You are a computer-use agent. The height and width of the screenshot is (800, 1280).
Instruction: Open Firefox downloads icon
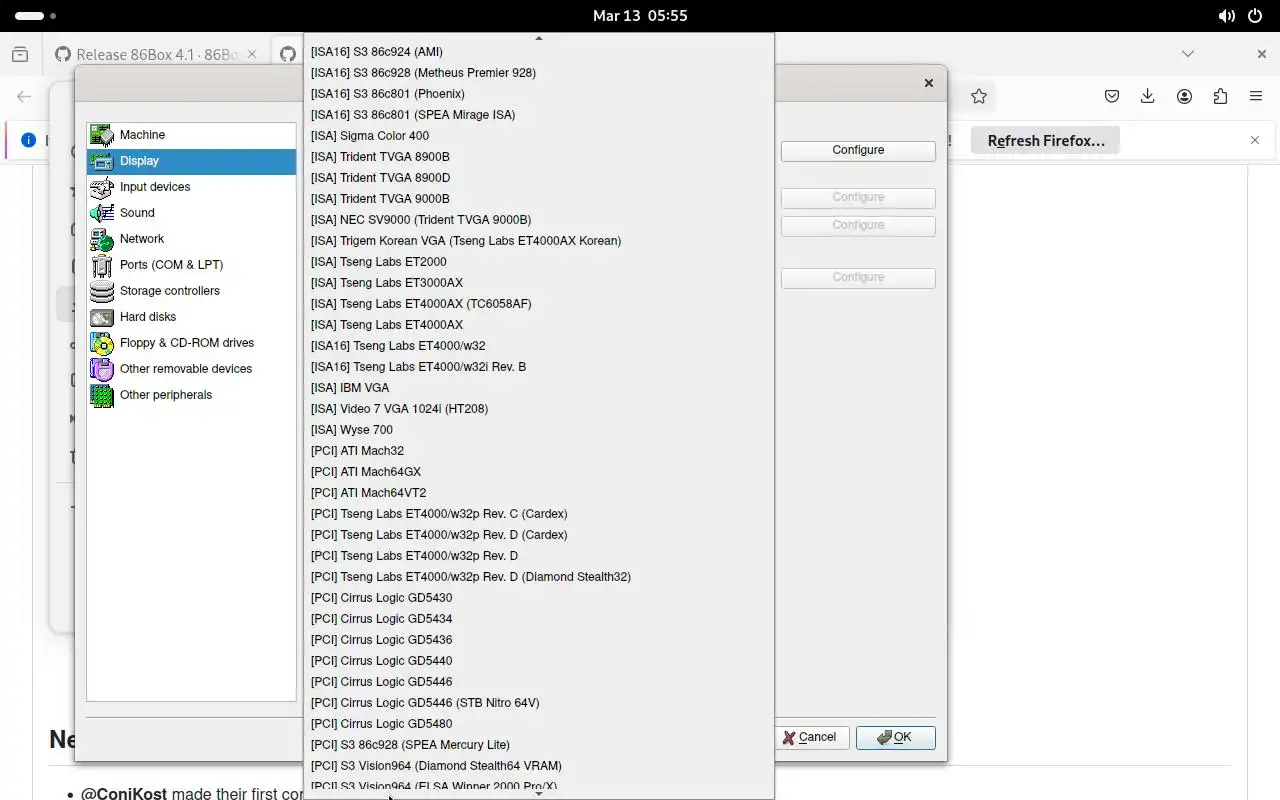[1148, 96]
